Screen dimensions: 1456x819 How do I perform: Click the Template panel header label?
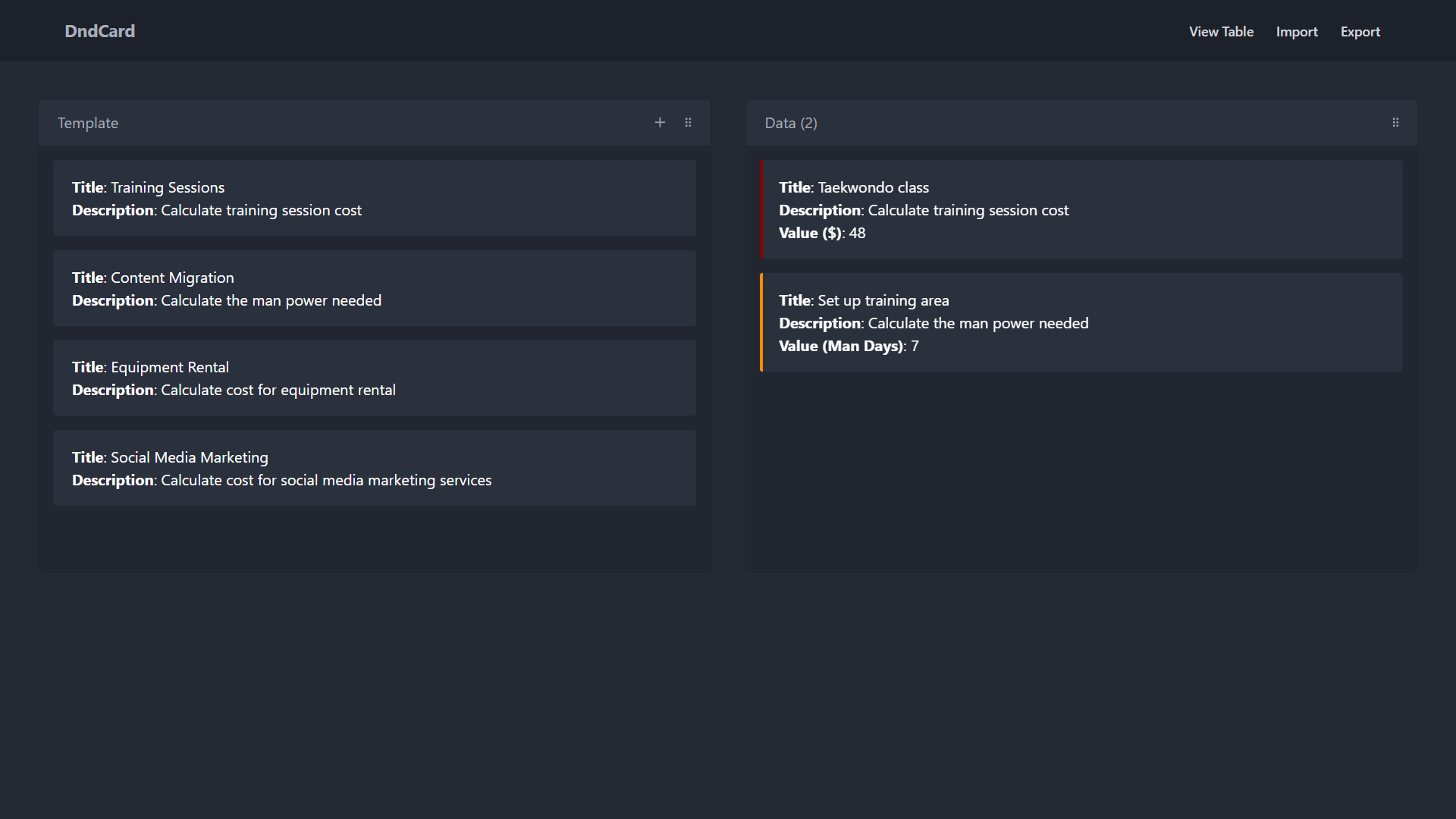coord(88,123)
